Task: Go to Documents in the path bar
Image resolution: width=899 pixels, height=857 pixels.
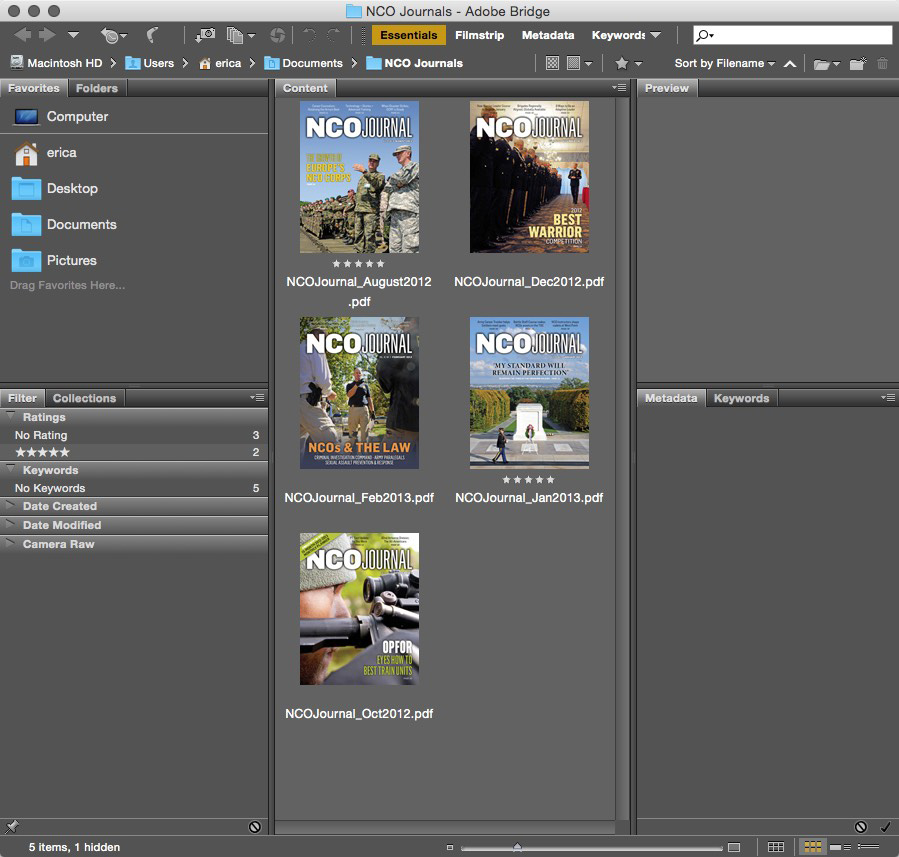Action: 312,63
